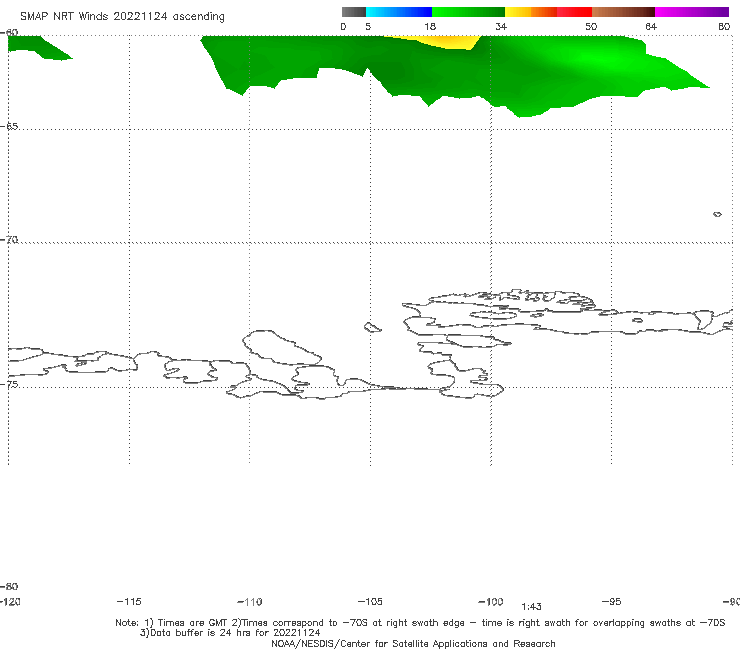The height and width of the screenshot is (650, 740).
Task: Click the longitude label '-120'
Action: click(10, 601)
